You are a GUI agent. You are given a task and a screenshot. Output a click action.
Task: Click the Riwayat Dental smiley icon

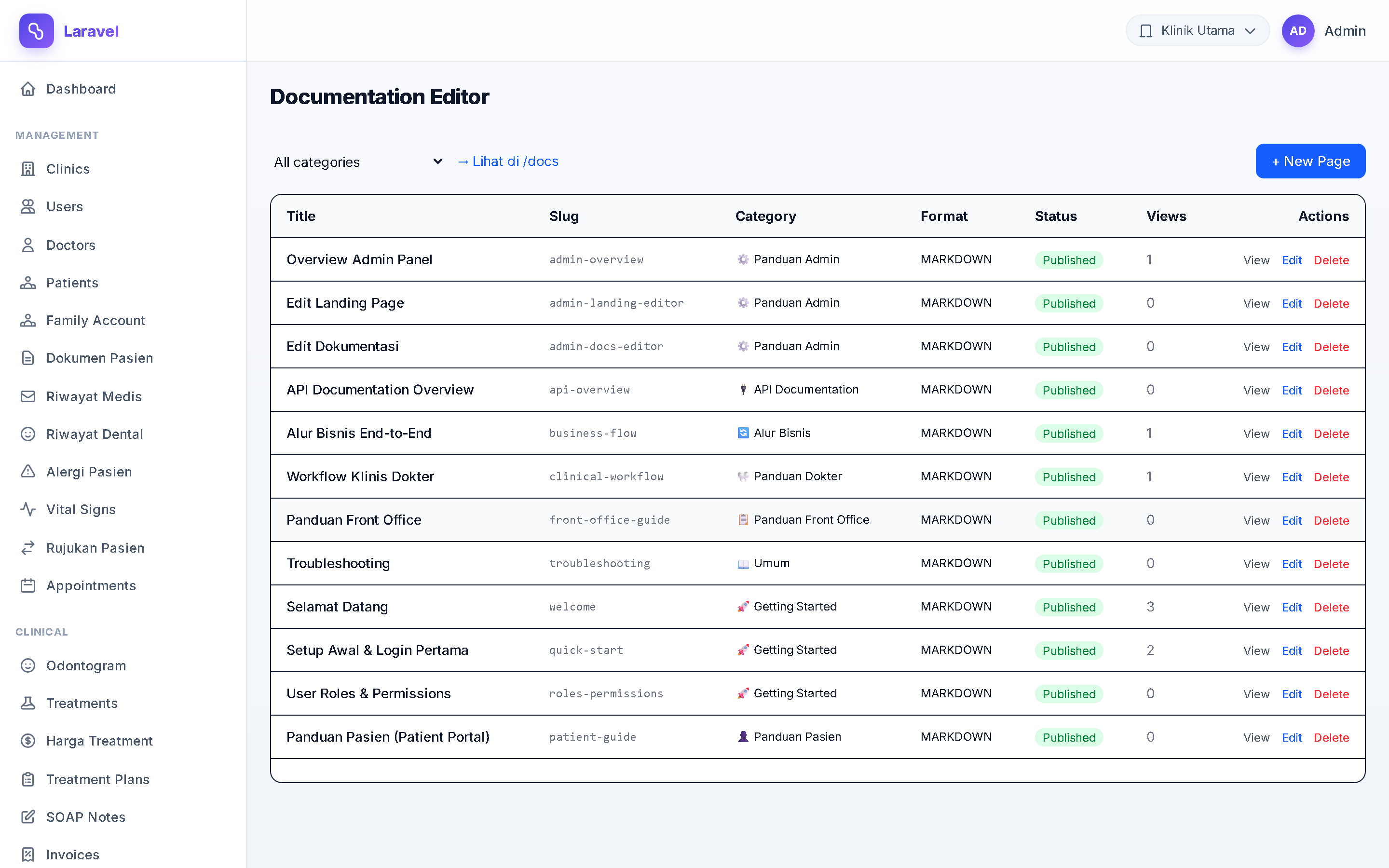click(x=28, y=434)
